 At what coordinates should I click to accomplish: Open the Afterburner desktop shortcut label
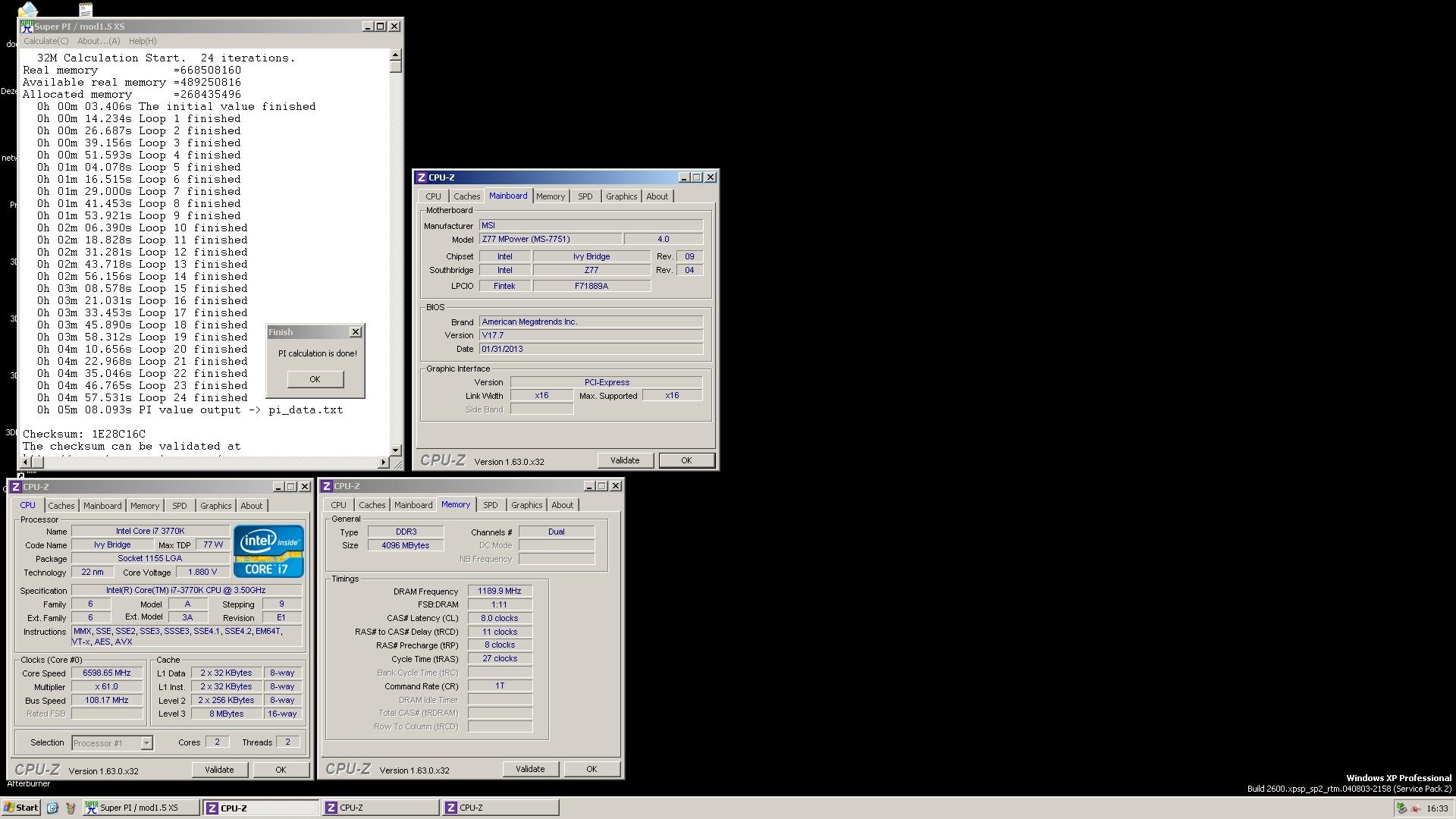(29, 784)
